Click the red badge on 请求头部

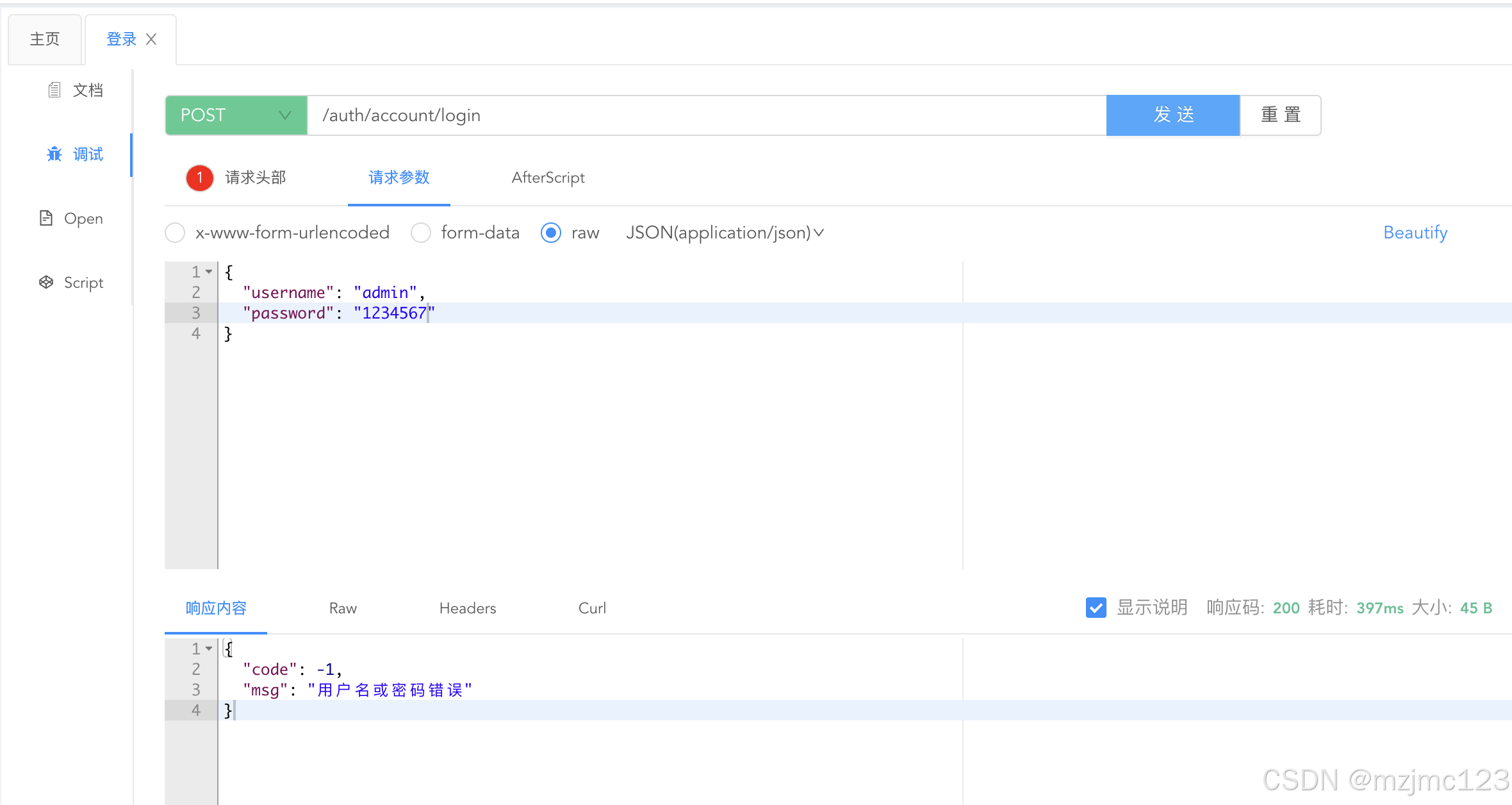200,178
